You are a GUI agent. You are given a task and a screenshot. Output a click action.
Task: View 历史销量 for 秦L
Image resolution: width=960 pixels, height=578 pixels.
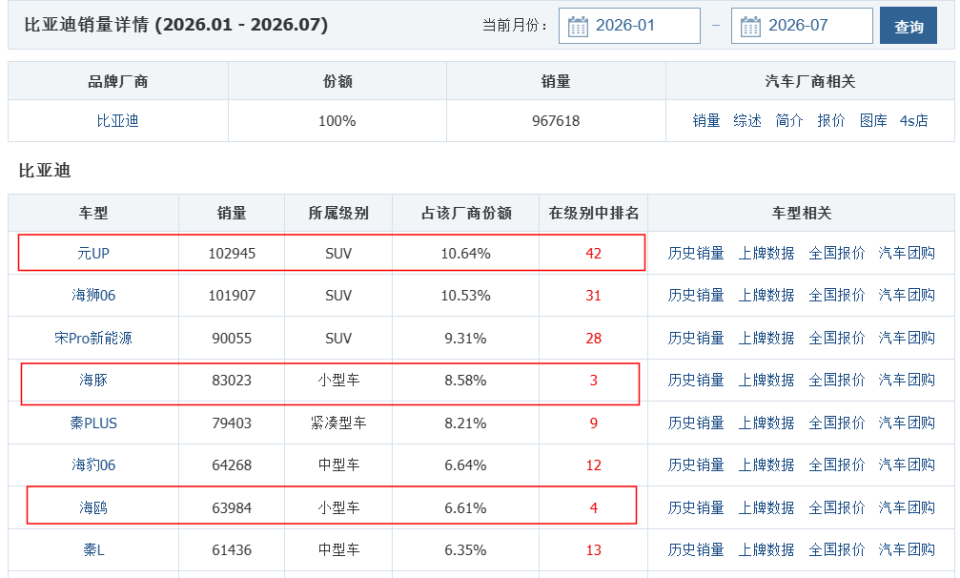(696, 550)
